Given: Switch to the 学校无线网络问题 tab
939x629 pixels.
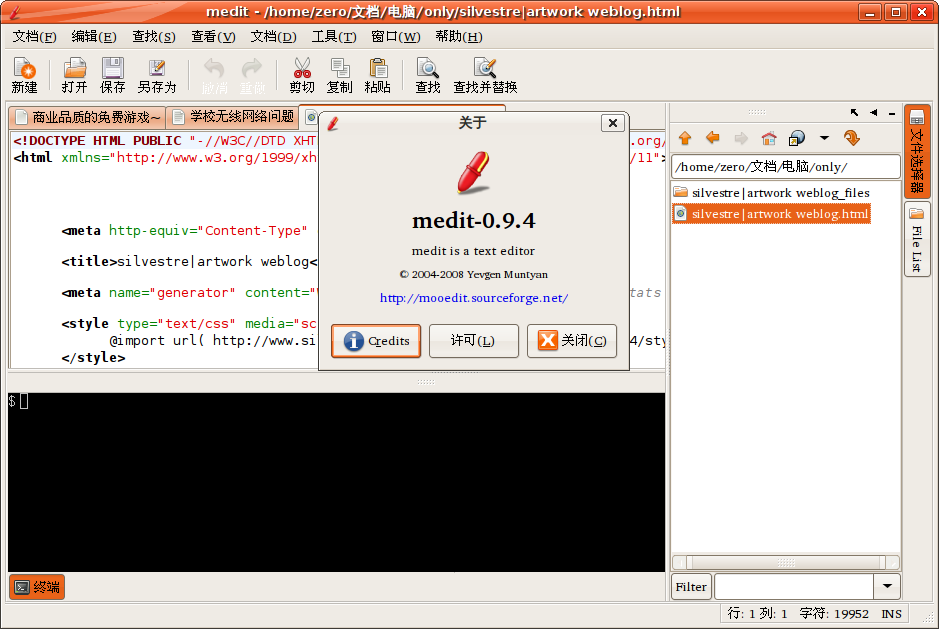Looking at the screenshot, I should [x=234, y=116].
